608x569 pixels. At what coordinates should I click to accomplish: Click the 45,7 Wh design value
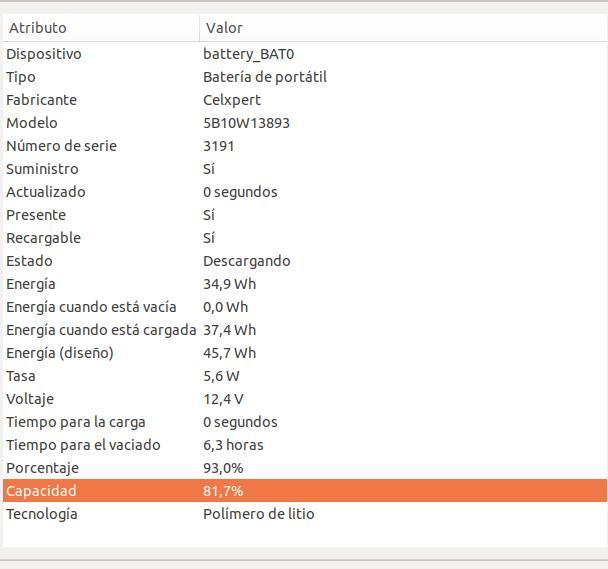click(230, 353)
